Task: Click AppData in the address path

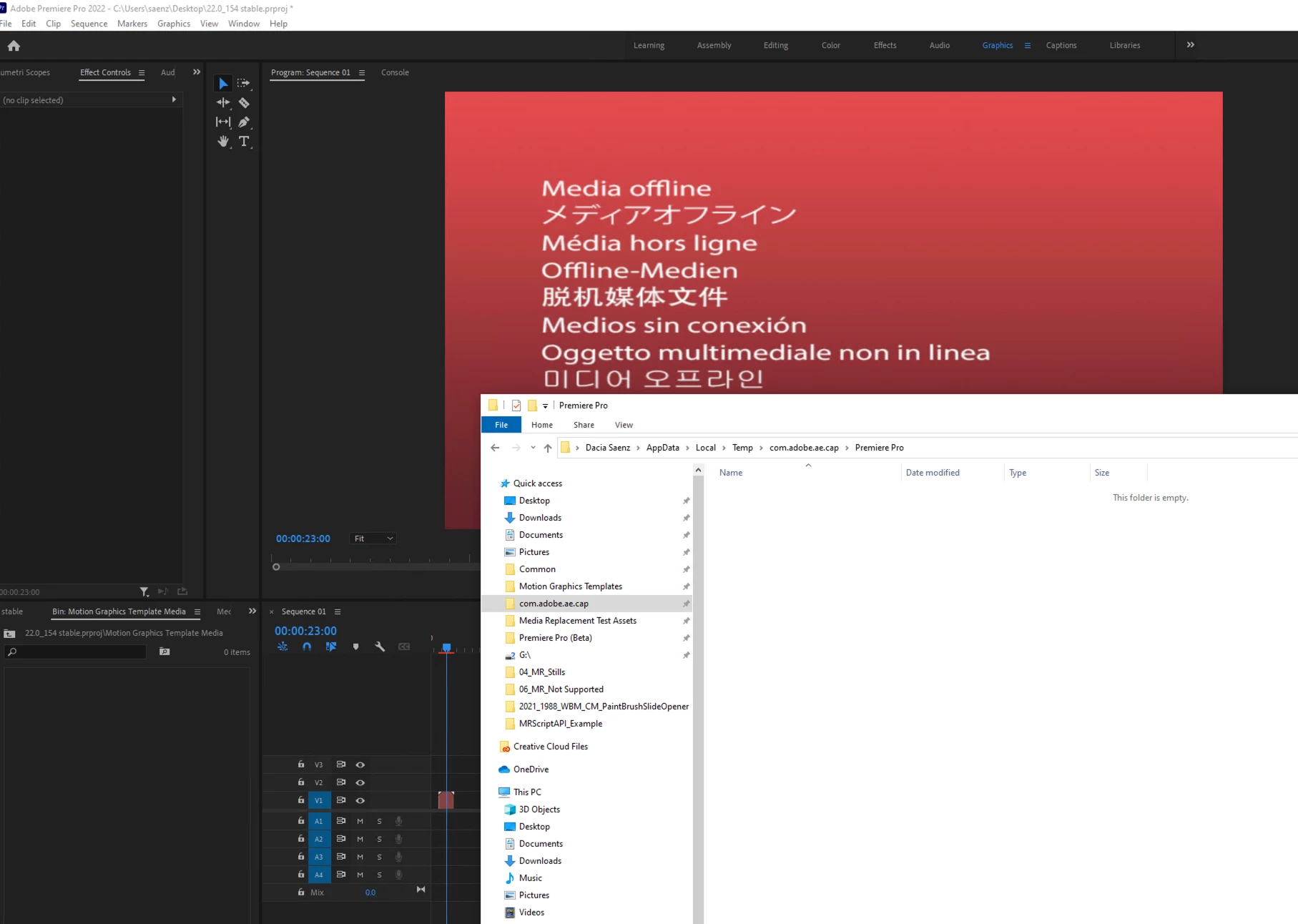Action: (663, 448)
